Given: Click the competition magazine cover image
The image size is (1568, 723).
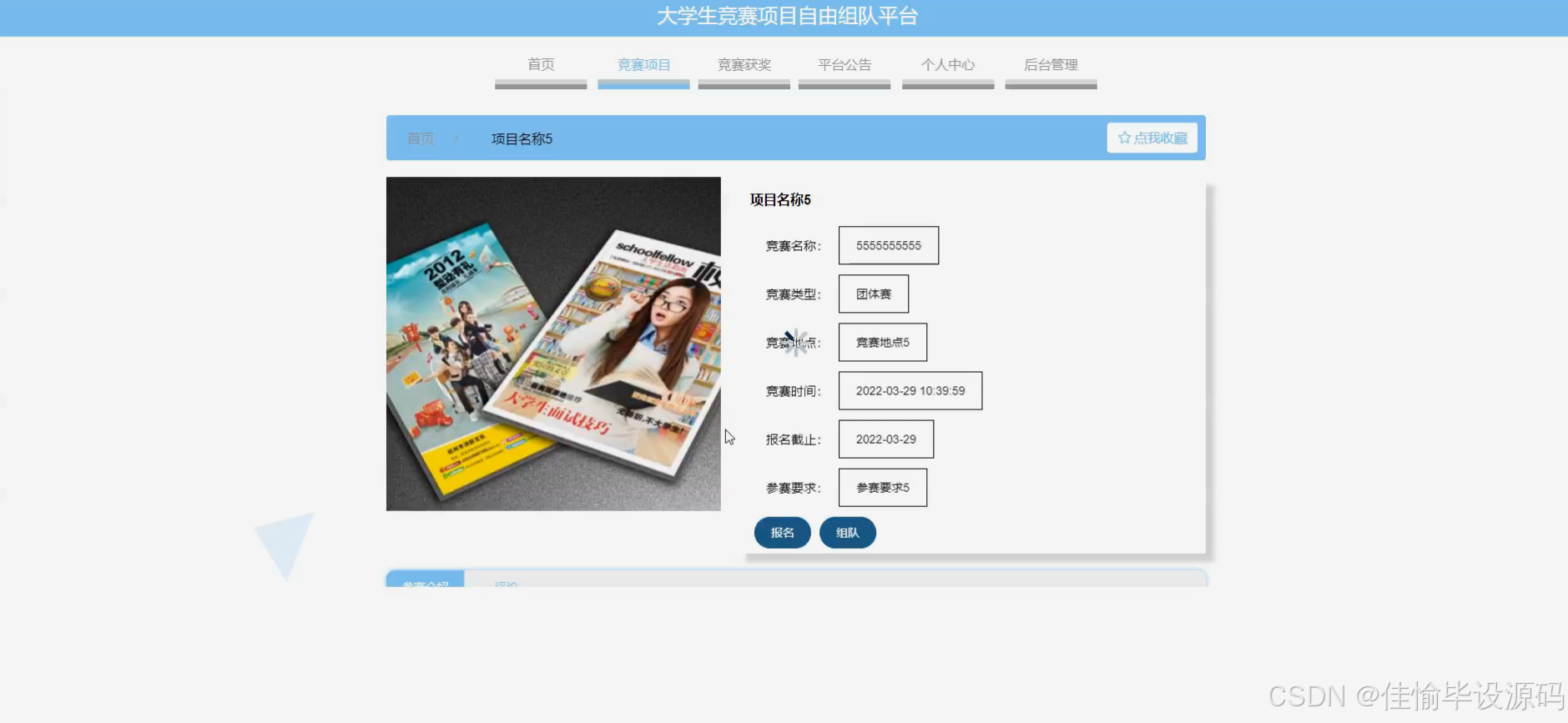Looking at the screenshot, I should 553,344.
